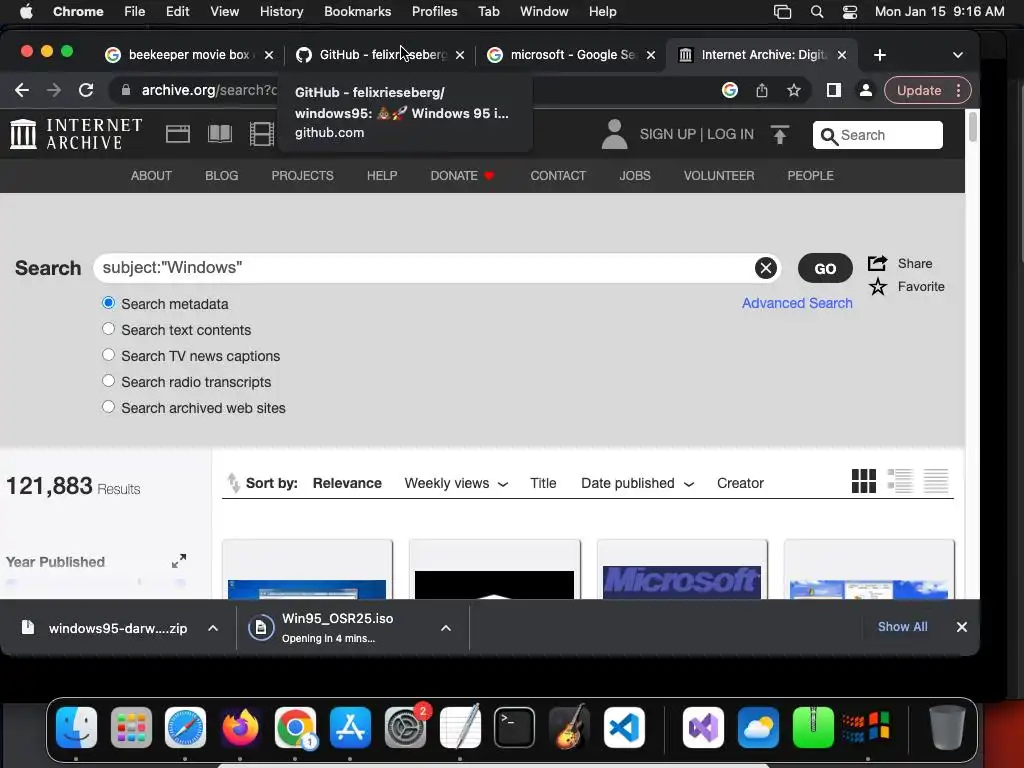Switch to extended list view
The width and height of the screenshot is (1024, 768).
click(900, 481)
